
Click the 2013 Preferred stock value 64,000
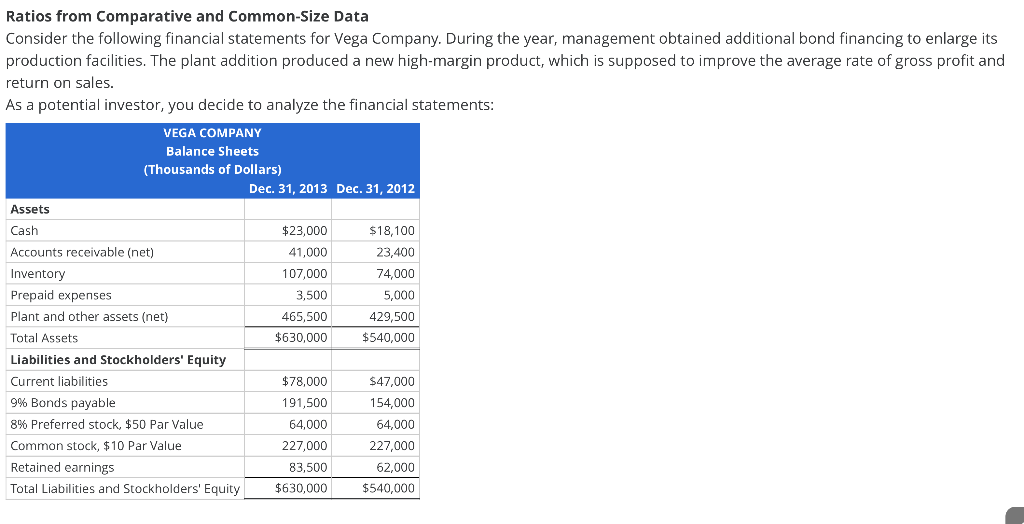(308, 425)
